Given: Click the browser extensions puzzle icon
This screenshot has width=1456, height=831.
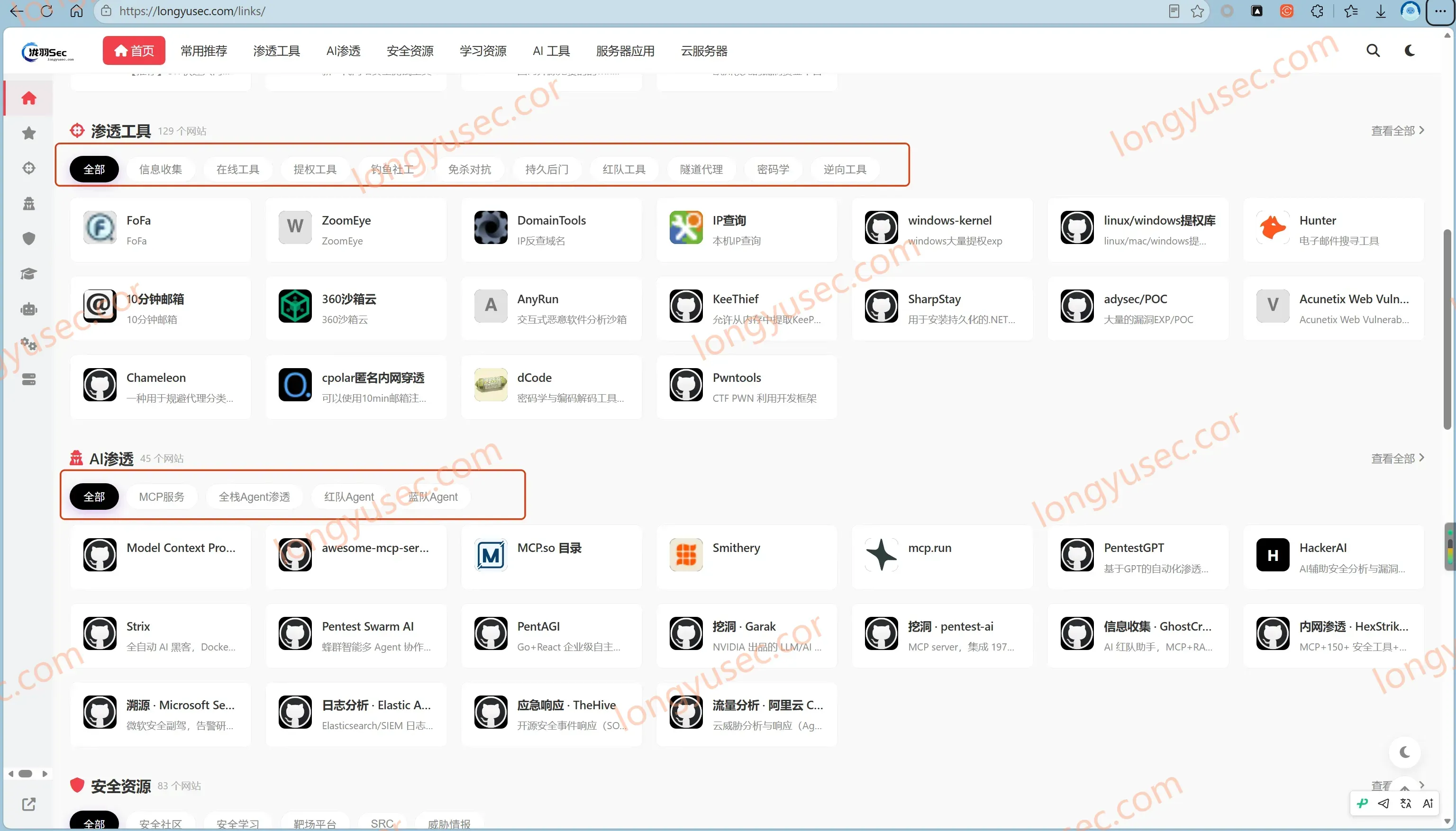Looking at the screenshot, I should click(1317, 11).
